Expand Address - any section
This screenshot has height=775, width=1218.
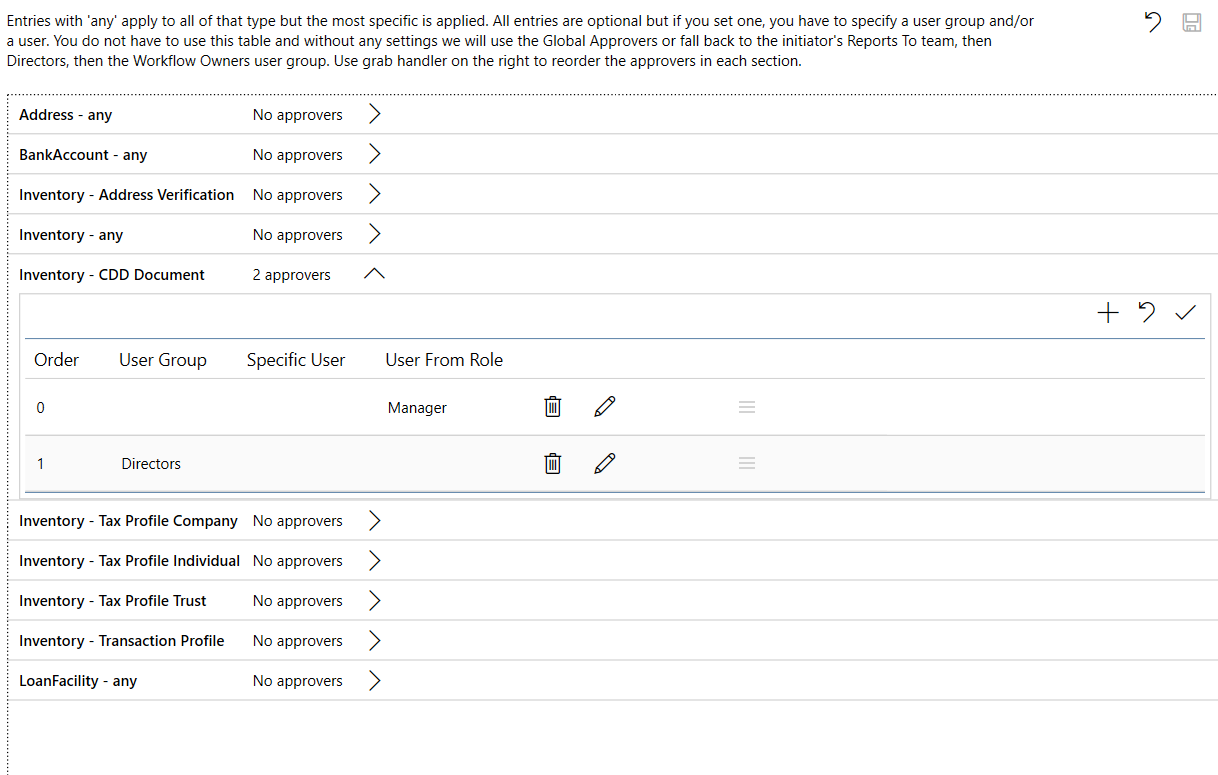(375, 114)
